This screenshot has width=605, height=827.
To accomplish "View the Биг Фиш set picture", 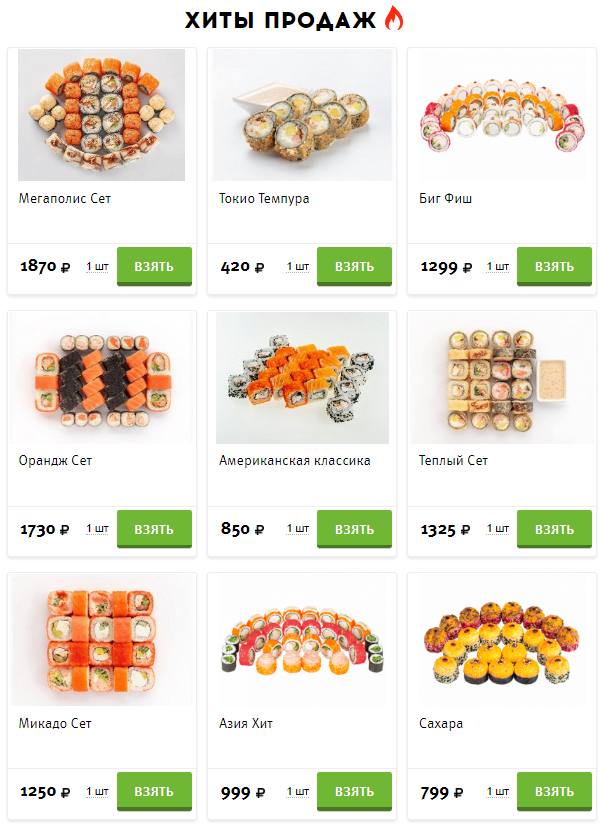I will tap(502, 115).
